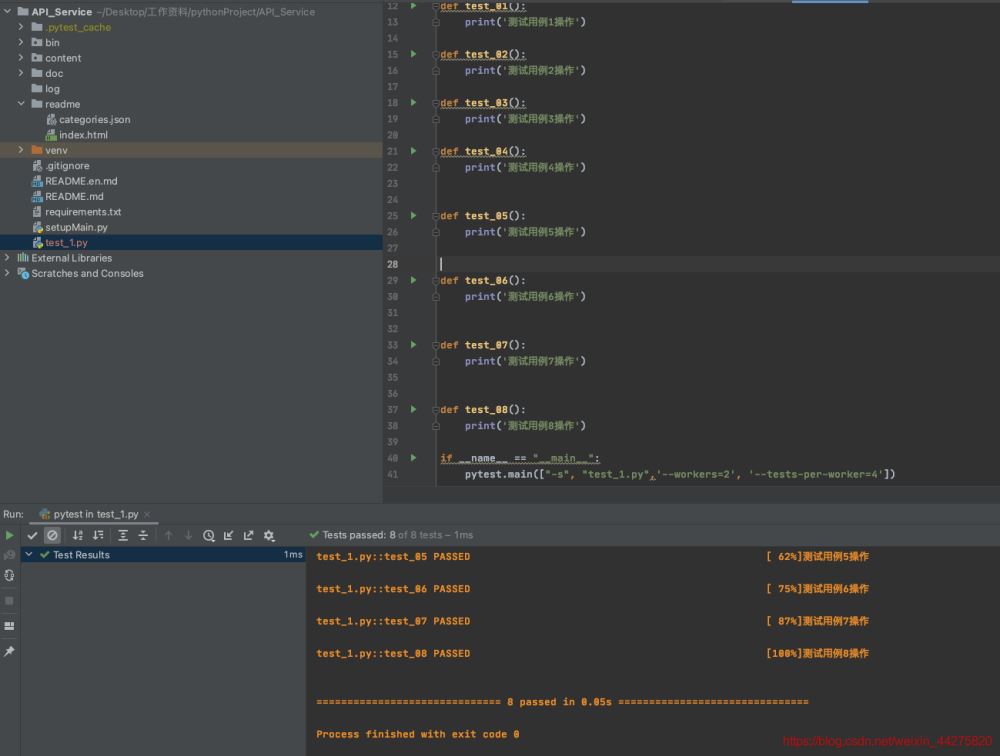Image resolution: width=1000 pixels, height=756 pixels.
Task: Click the import tests icon
Action: tap(229, 535)
